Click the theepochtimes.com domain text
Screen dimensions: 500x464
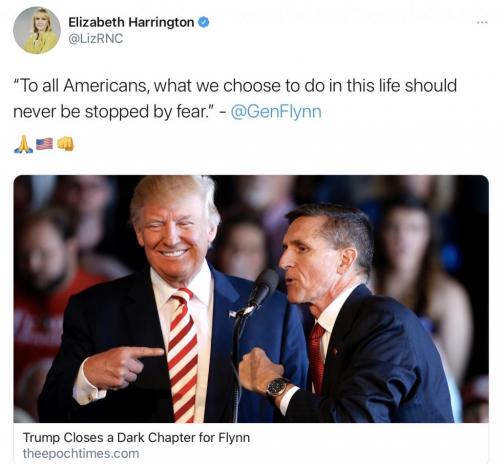(x=81, y=454)
